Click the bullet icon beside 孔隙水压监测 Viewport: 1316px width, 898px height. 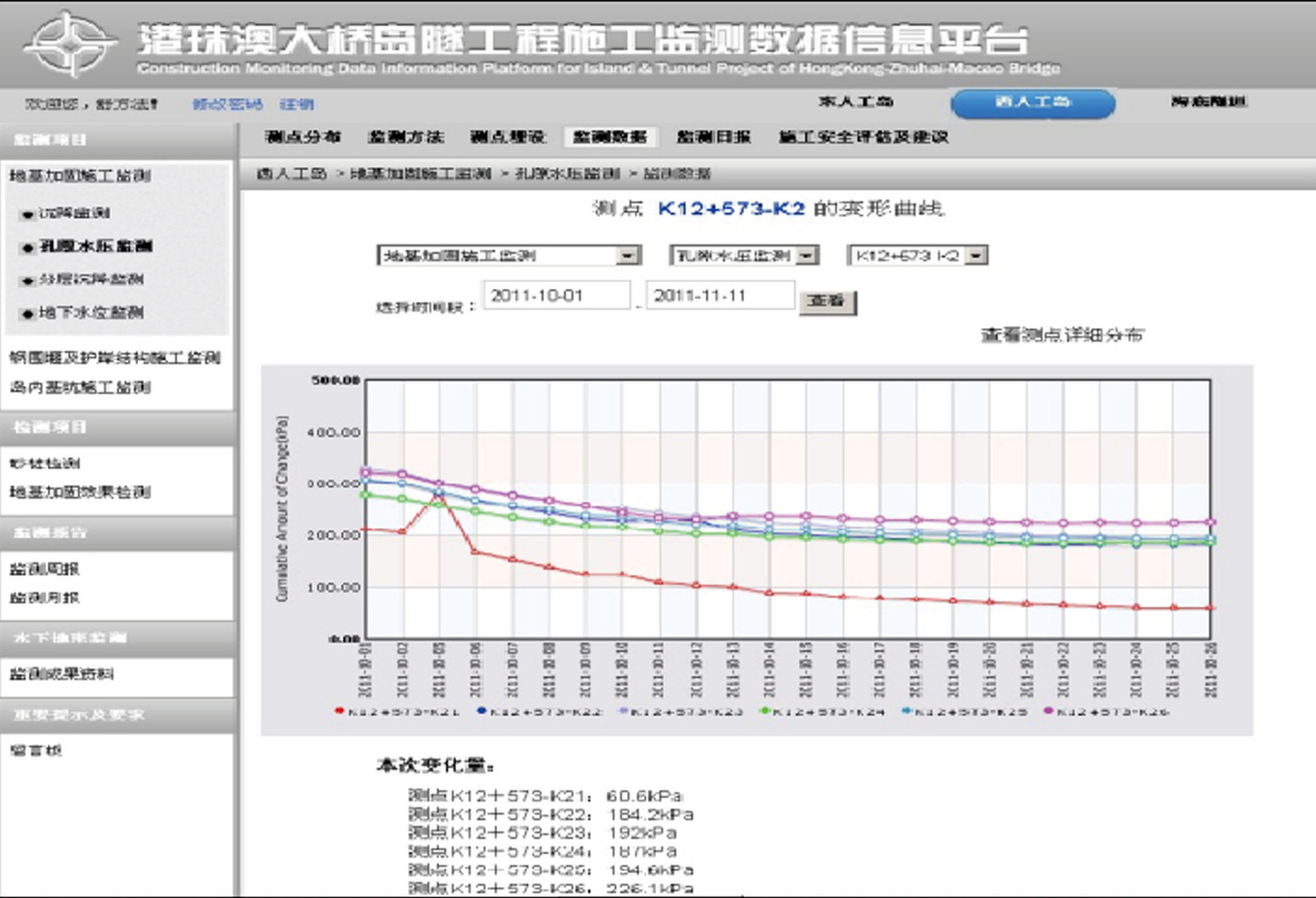tap(29, 247)
